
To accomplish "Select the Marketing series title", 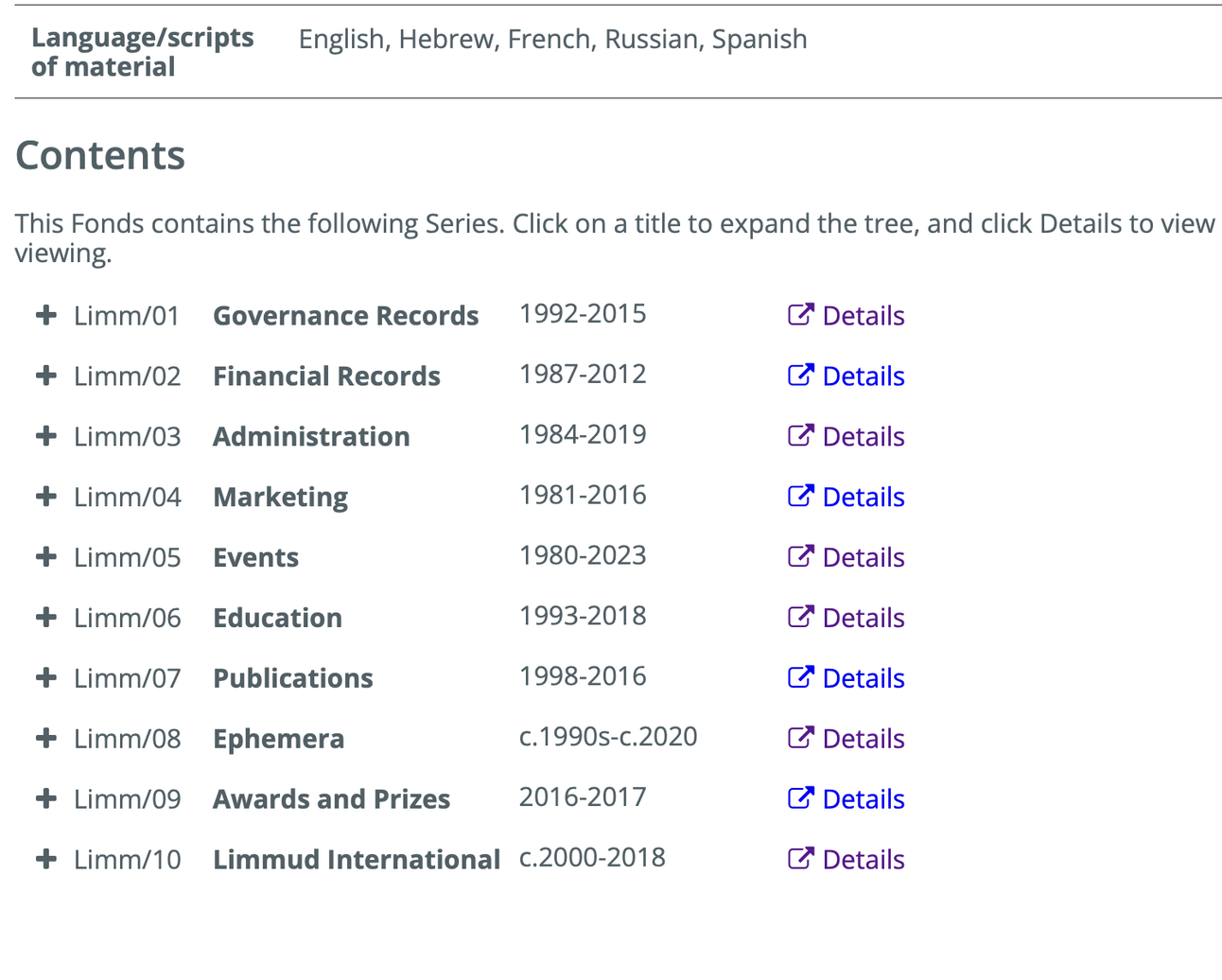I will (281, 498).
